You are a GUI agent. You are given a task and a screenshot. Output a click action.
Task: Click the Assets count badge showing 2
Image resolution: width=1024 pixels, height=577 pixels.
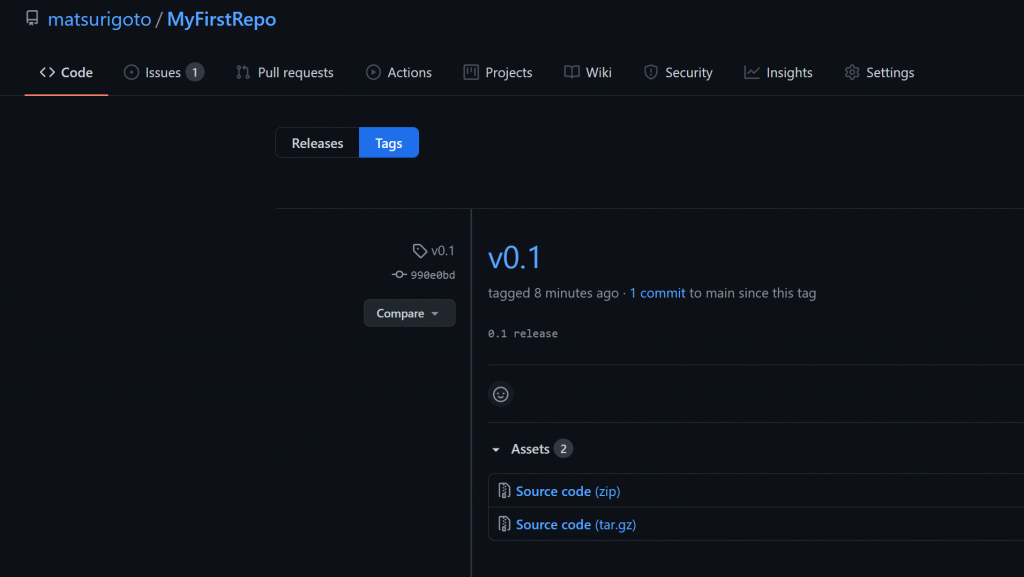(563, 449)
